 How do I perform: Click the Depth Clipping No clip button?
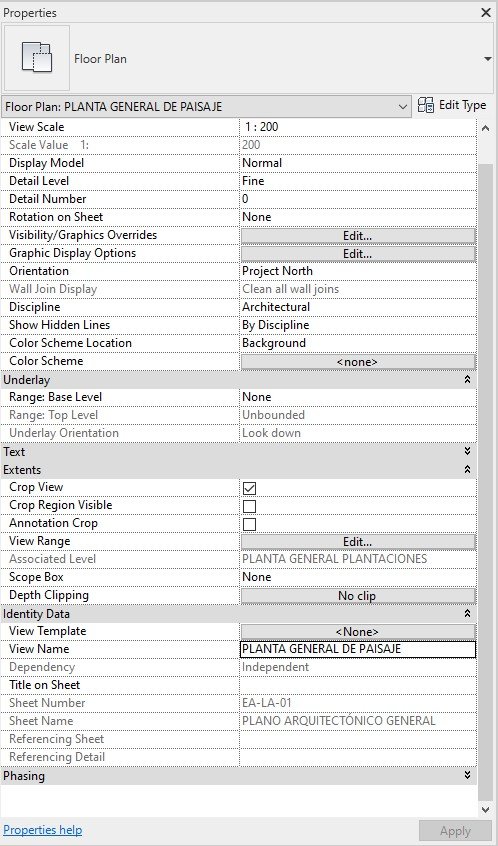click(x=358, y=596)
